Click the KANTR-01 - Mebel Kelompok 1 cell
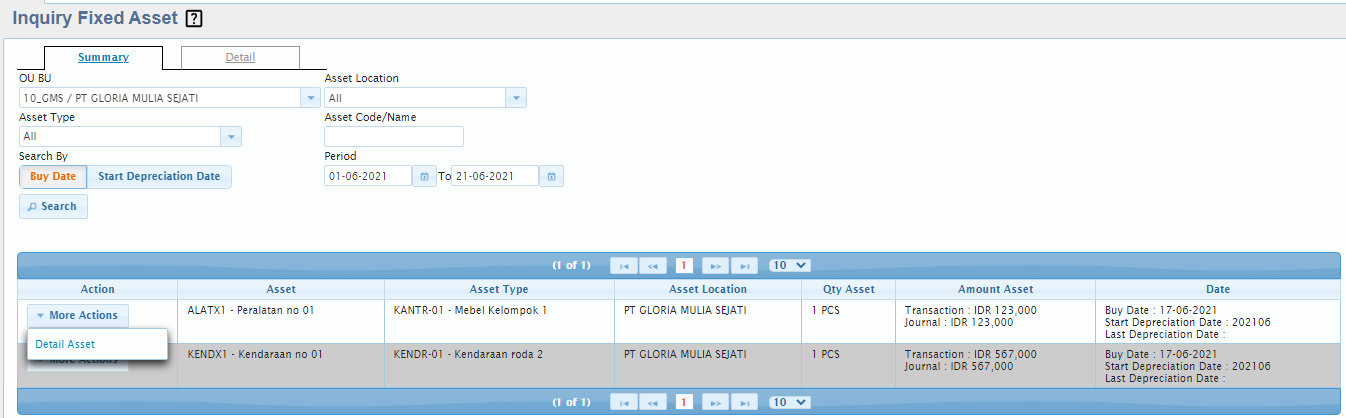Screen dimensions: 1346x418 tap(499, 321)
